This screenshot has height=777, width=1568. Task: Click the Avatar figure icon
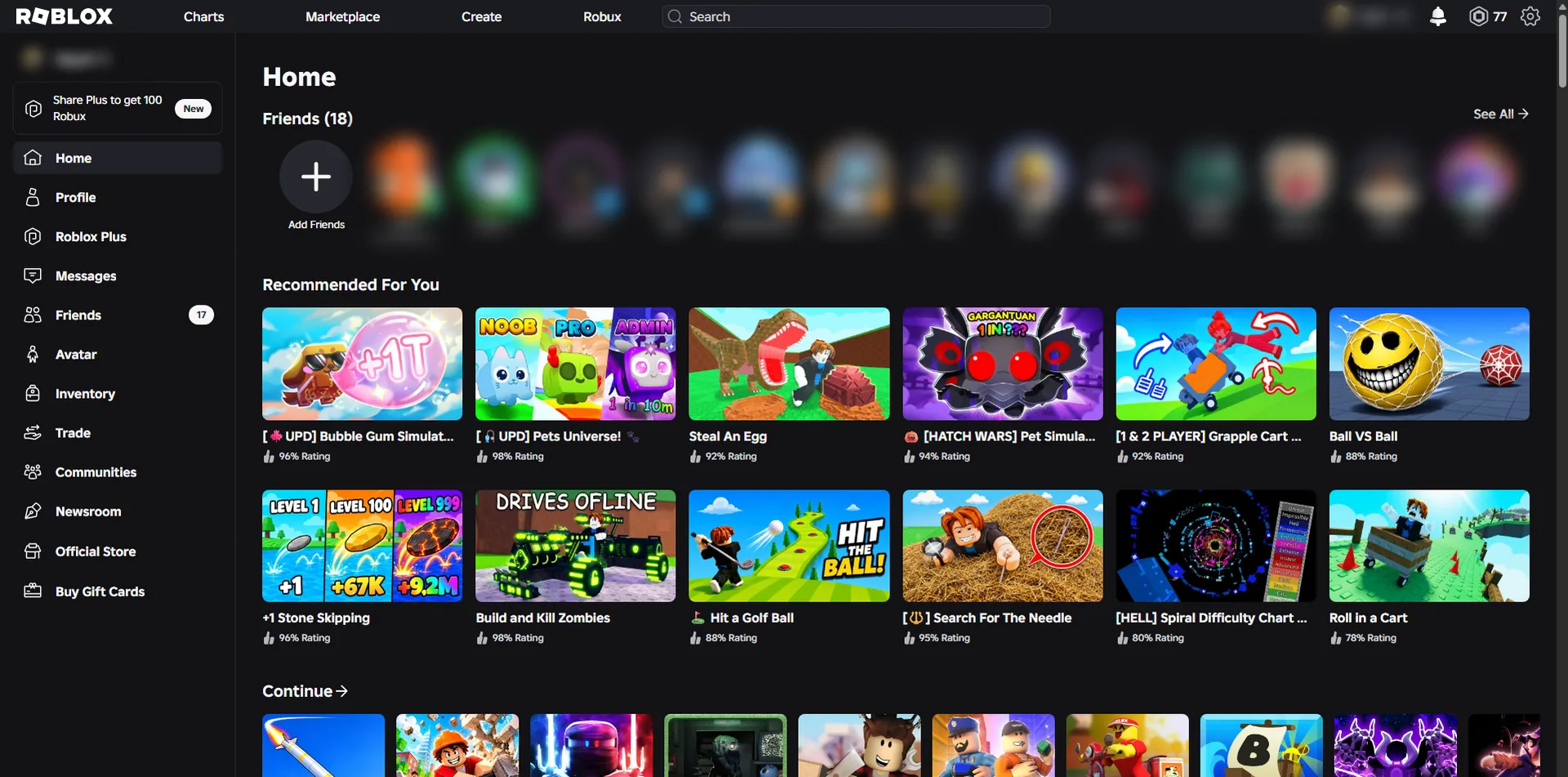(x=33, y=354)
